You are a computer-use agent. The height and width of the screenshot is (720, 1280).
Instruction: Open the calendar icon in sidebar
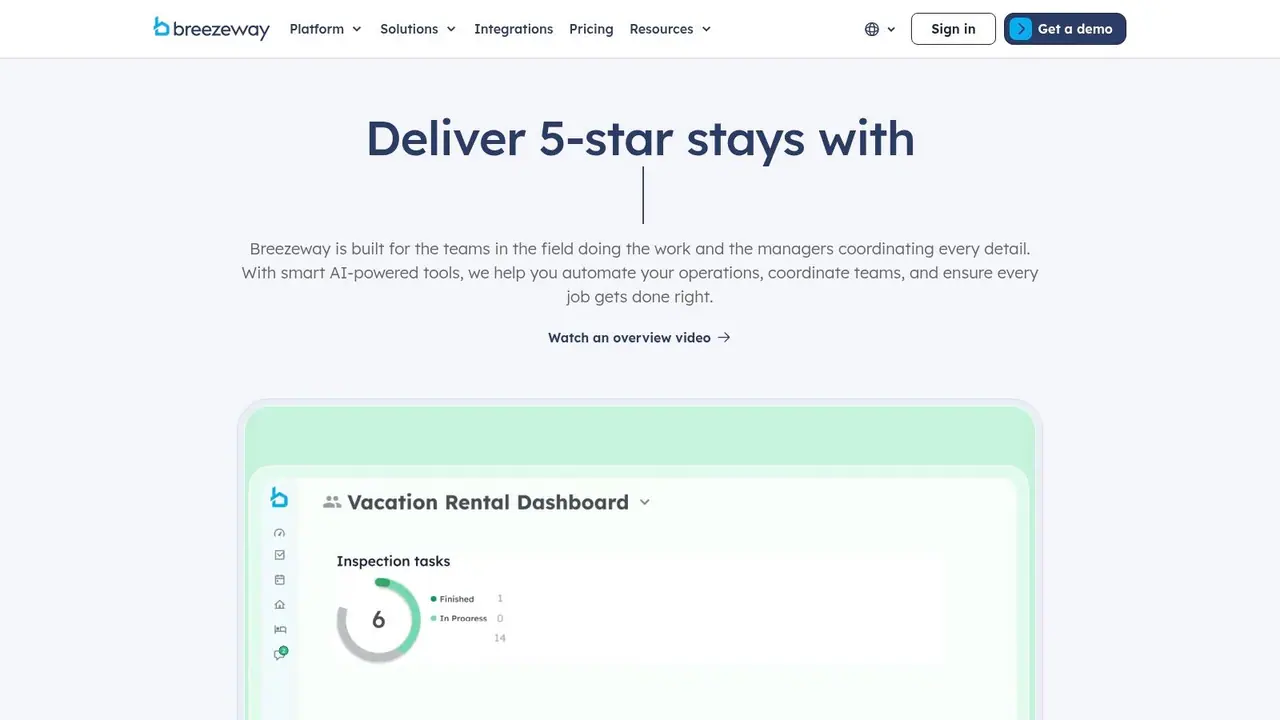279,580
